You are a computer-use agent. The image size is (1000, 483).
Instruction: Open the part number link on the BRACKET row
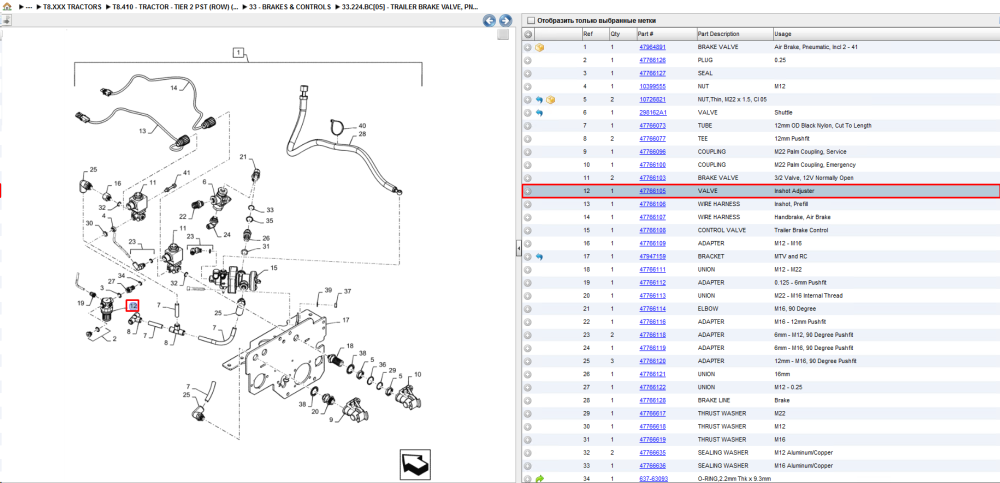(652, 256)
